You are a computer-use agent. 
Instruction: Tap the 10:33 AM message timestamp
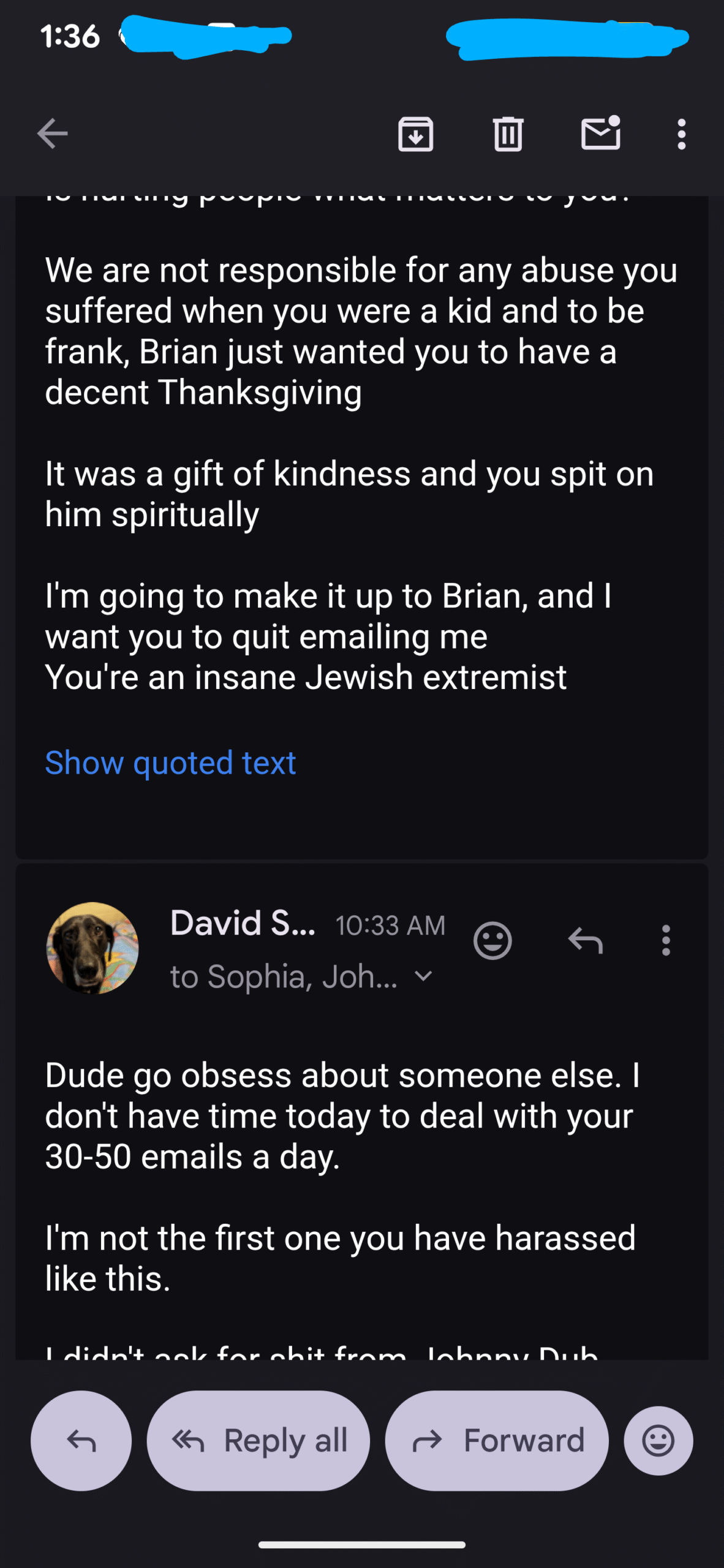coord(390,925)
